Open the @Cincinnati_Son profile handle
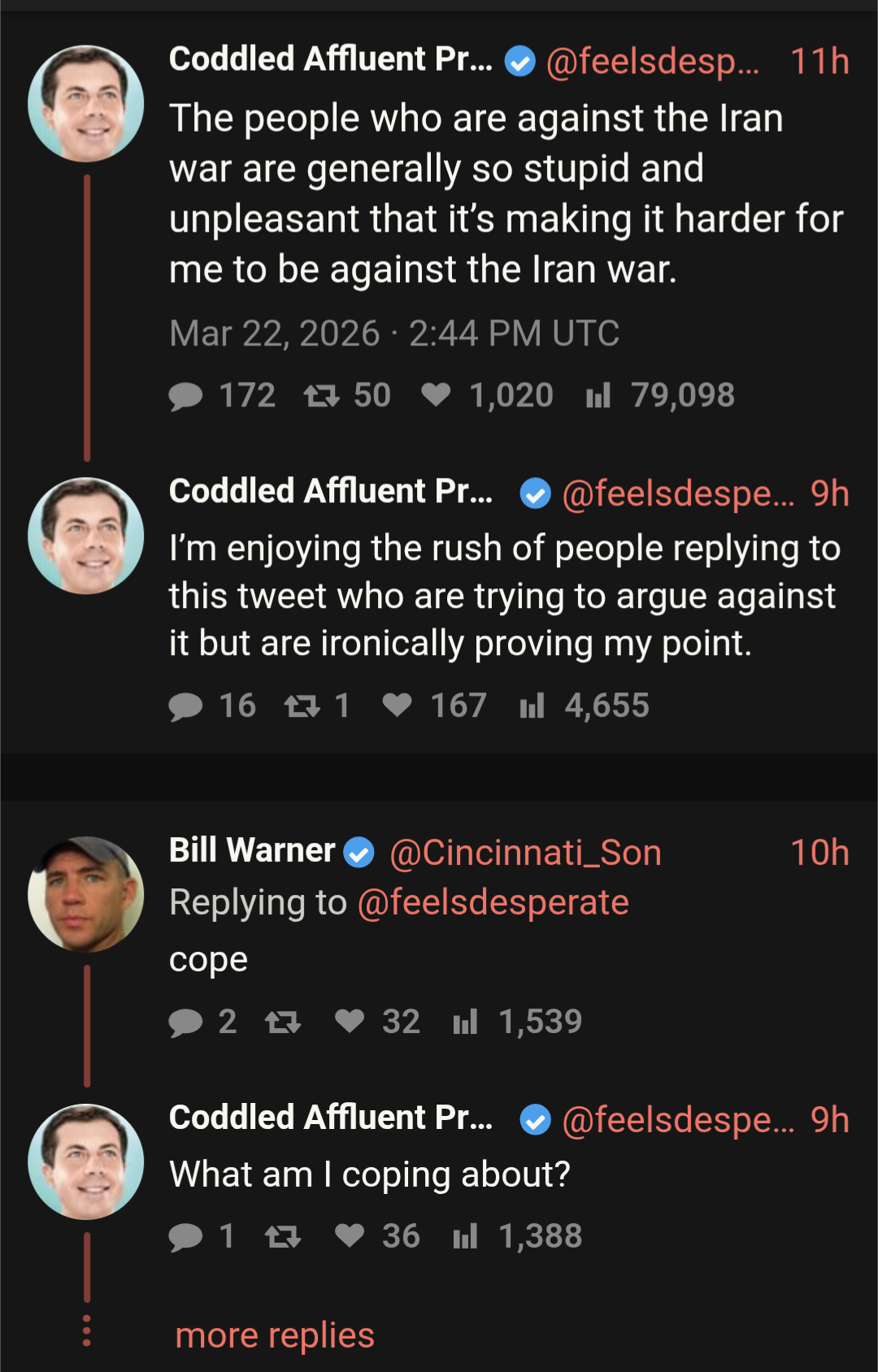The image size is (878, 1372). click(x=525, y=853)
